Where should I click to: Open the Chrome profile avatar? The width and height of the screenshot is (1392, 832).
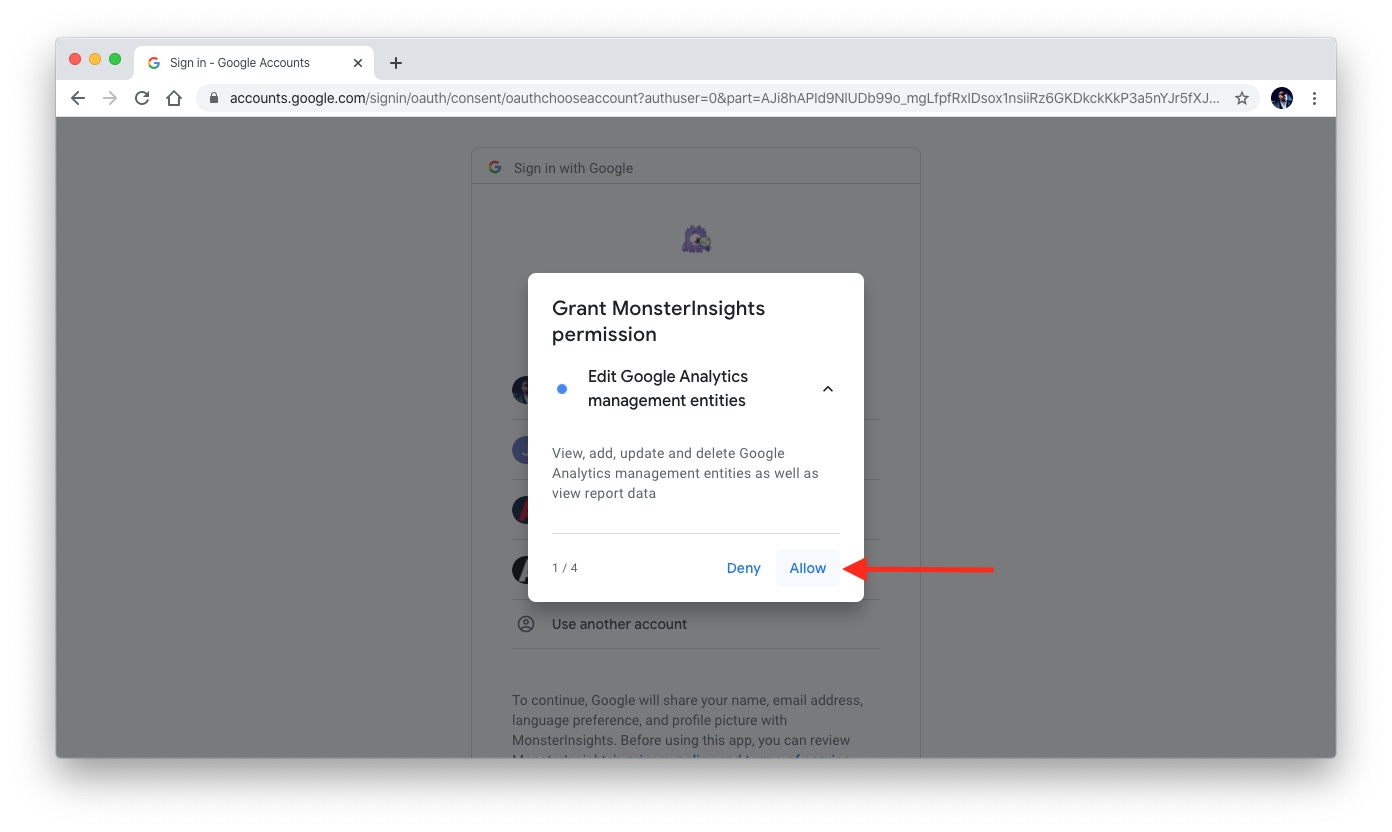point(1282,98)
